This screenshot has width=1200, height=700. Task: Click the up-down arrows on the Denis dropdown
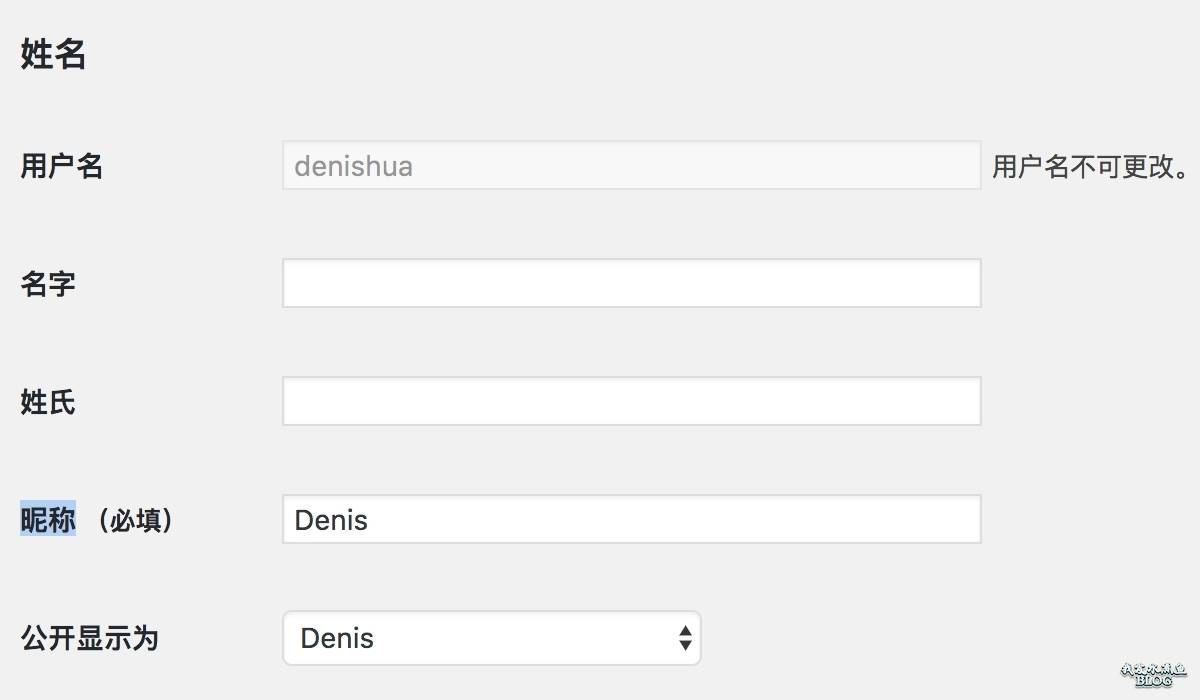pos(685,638)
